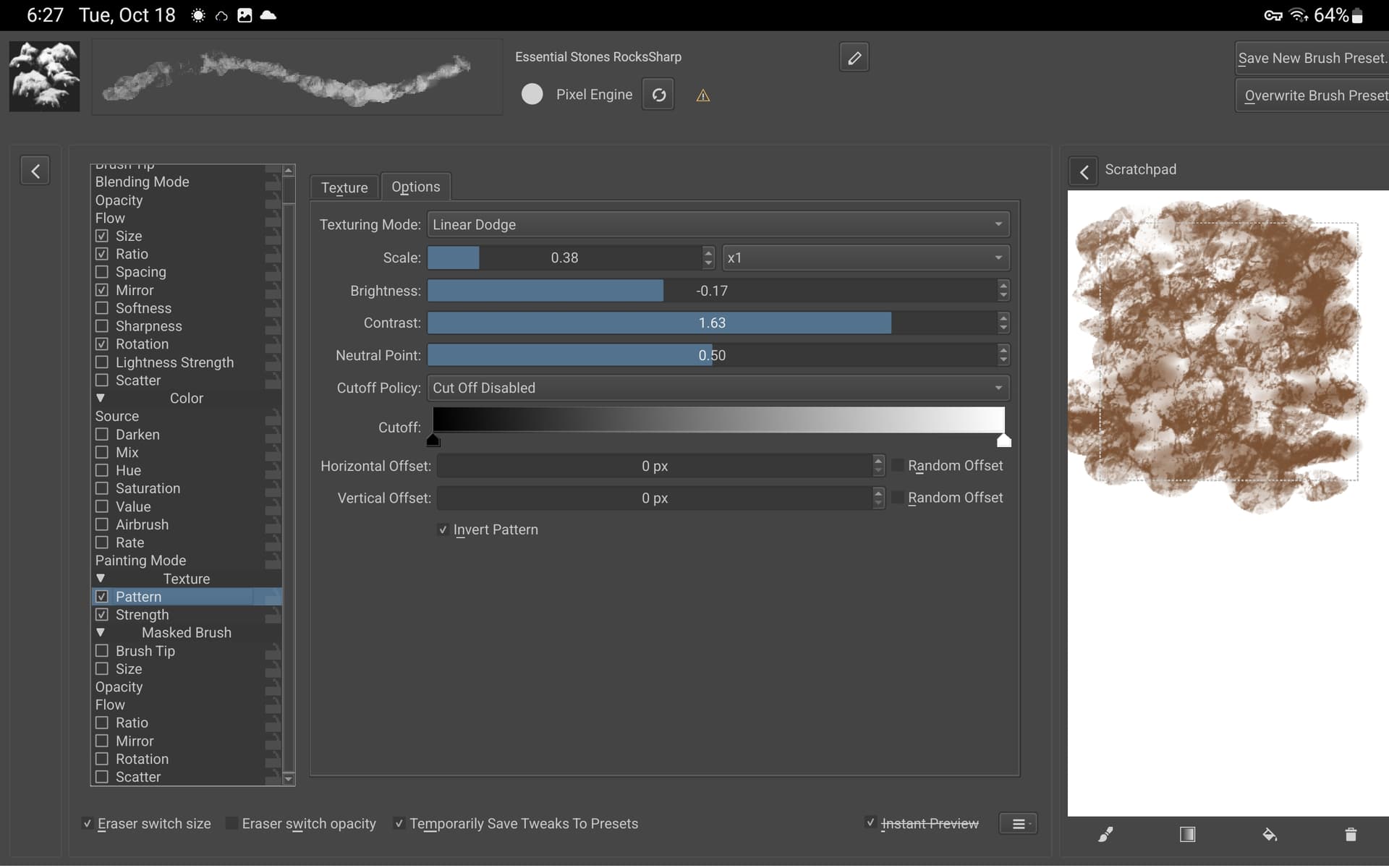The image size is (1389, 868).
Task: Open the Cutoff Policy dropdown
Action: tap(718, 388)
